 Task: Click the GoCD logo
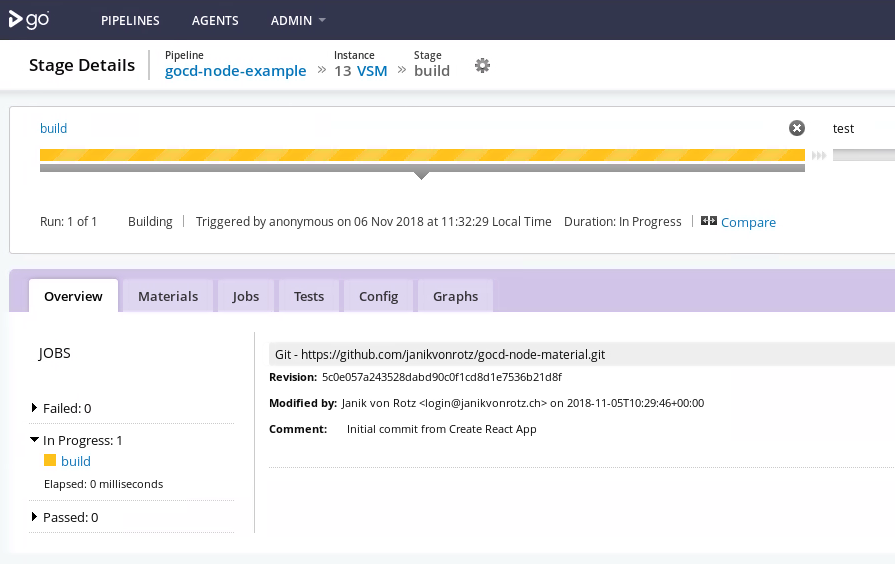[x=29, y=20]
